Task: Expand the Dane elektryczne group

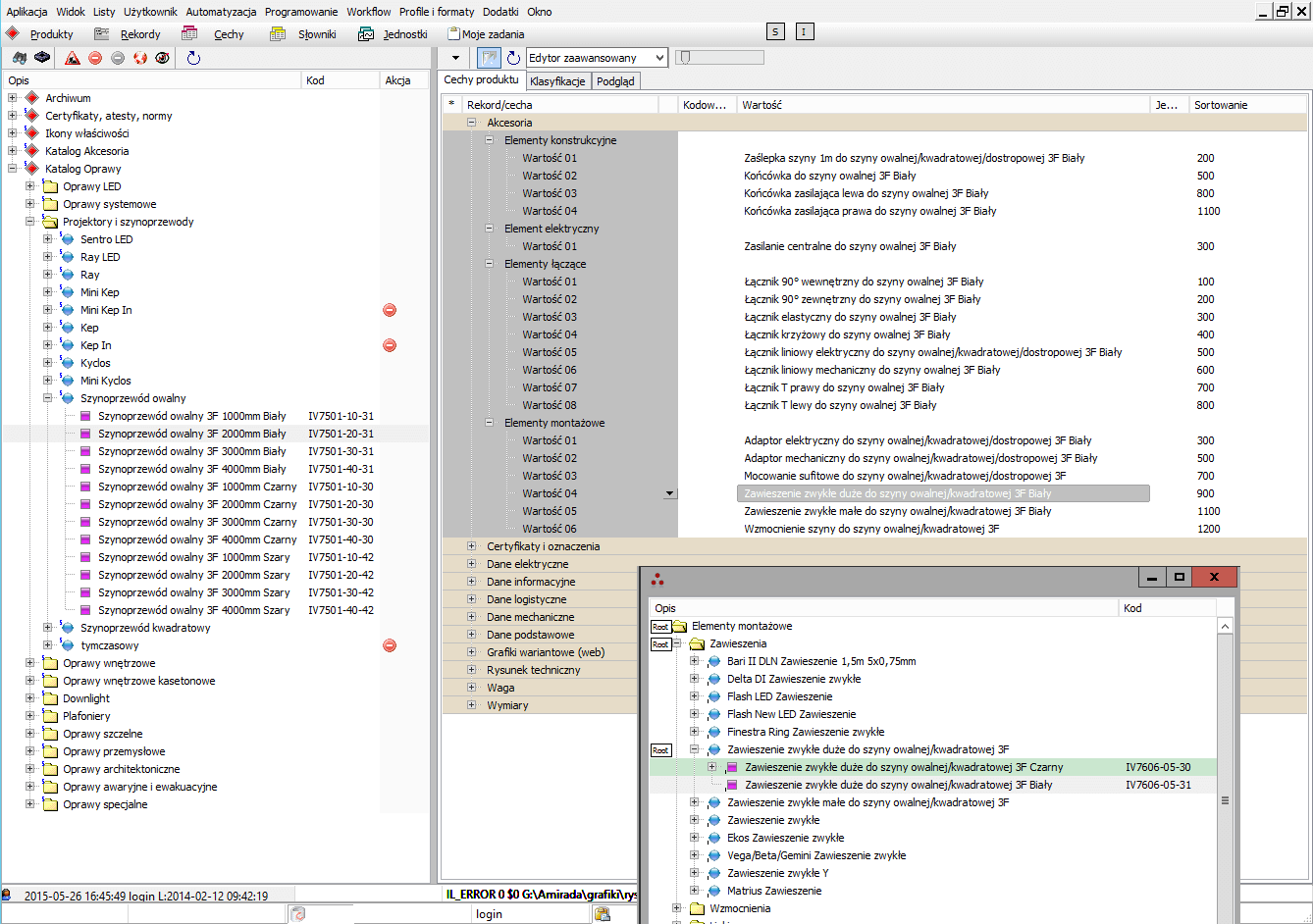Action: [x=471, y=564]
